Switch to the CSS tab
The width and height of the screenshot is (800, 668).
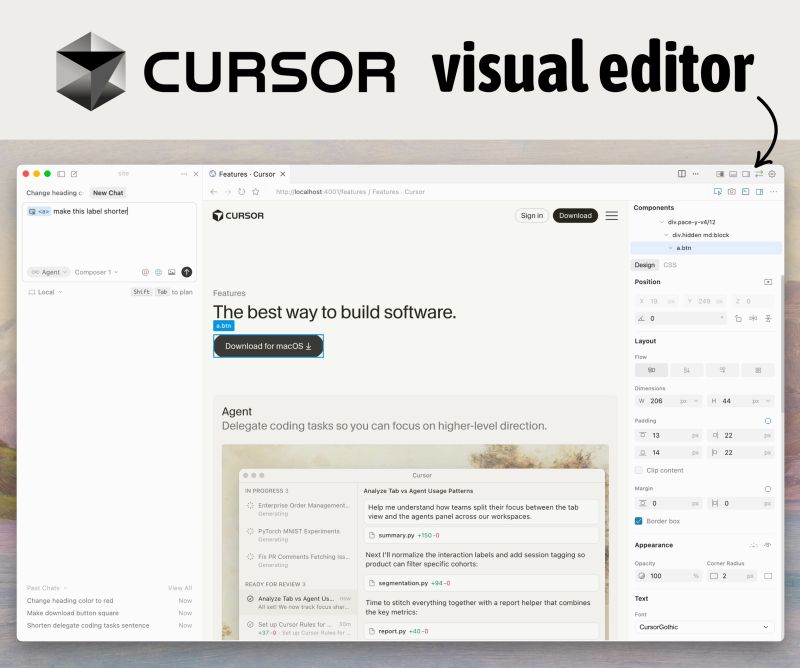tap(670, 264)
